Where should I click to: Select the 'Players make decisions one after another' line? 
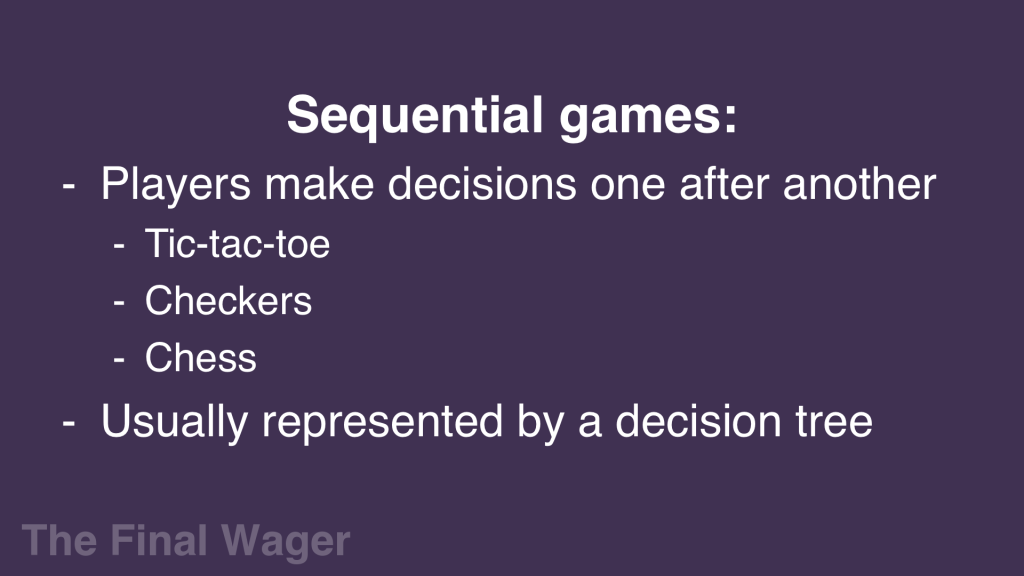(519, 184)
